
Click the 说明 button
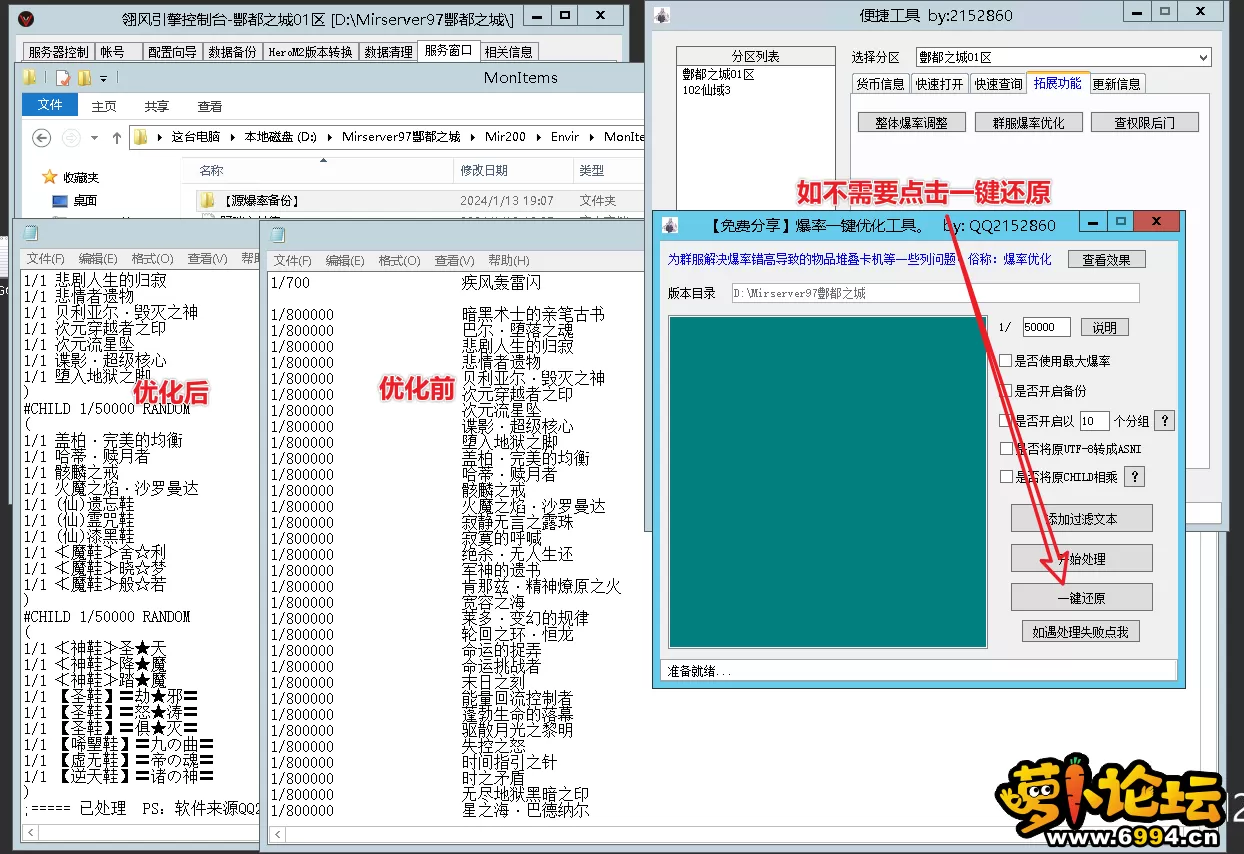click(1104, 327)
